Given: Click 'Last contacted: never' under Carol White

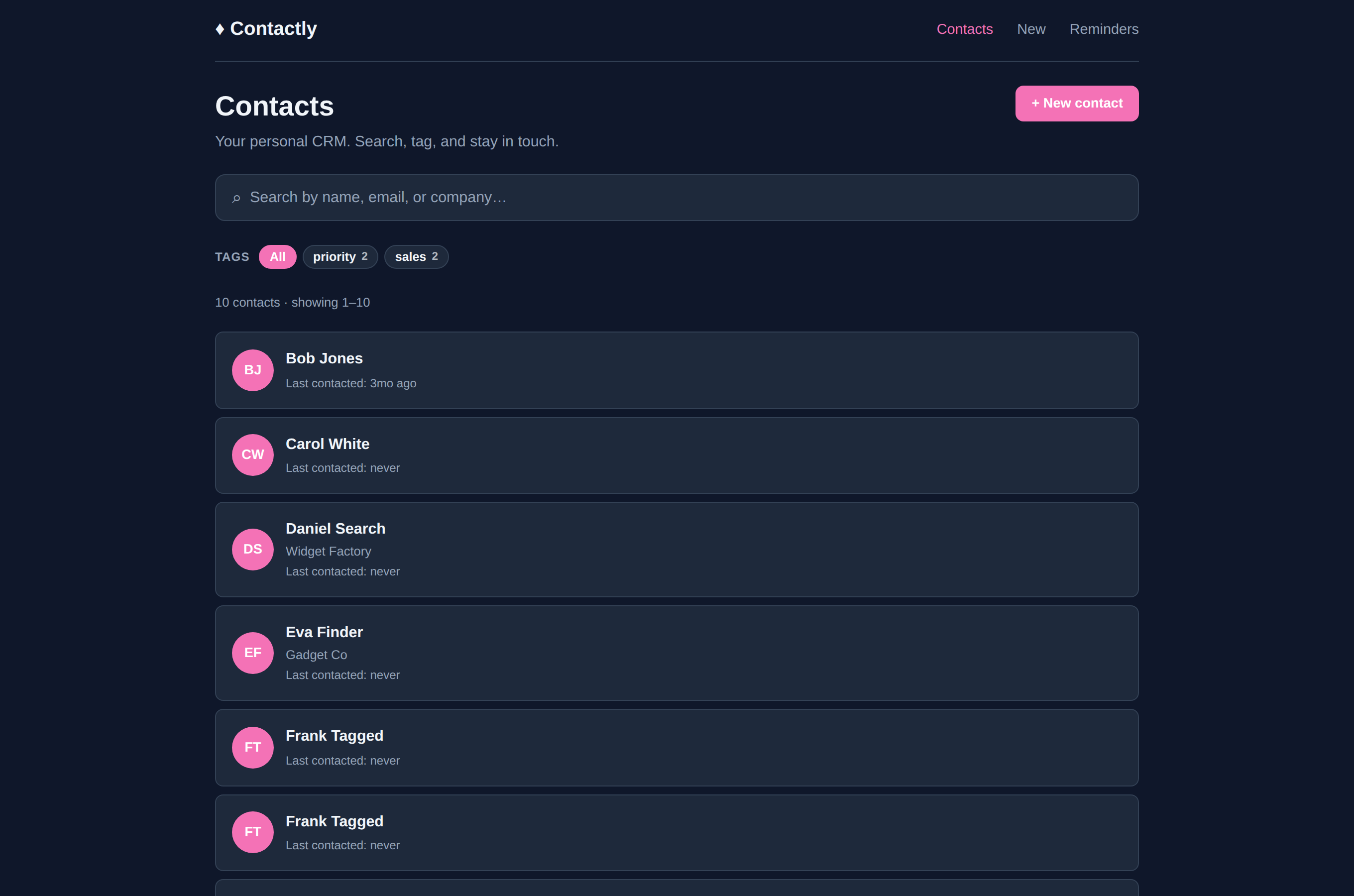Looking at the screenshot, I should [x=342, y=468].
